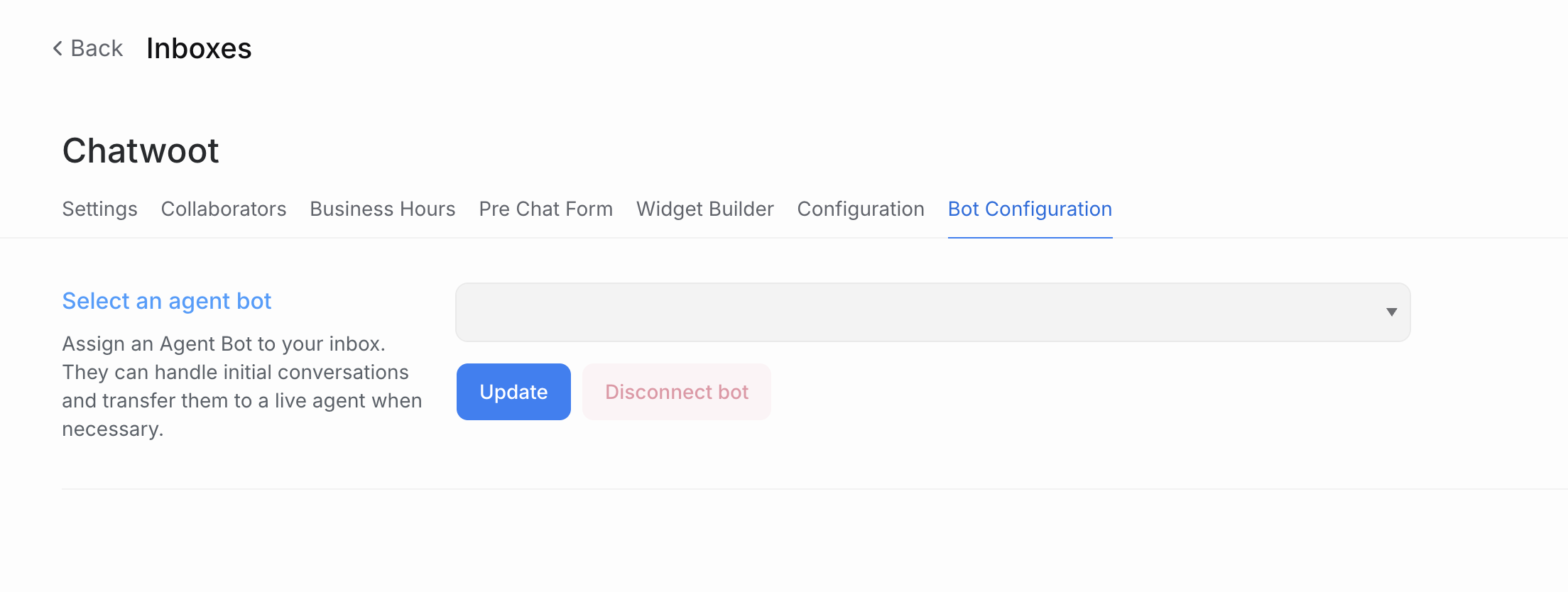Click the blue Update button
This screenshot has height=592, width=1568.
point(513,392)
